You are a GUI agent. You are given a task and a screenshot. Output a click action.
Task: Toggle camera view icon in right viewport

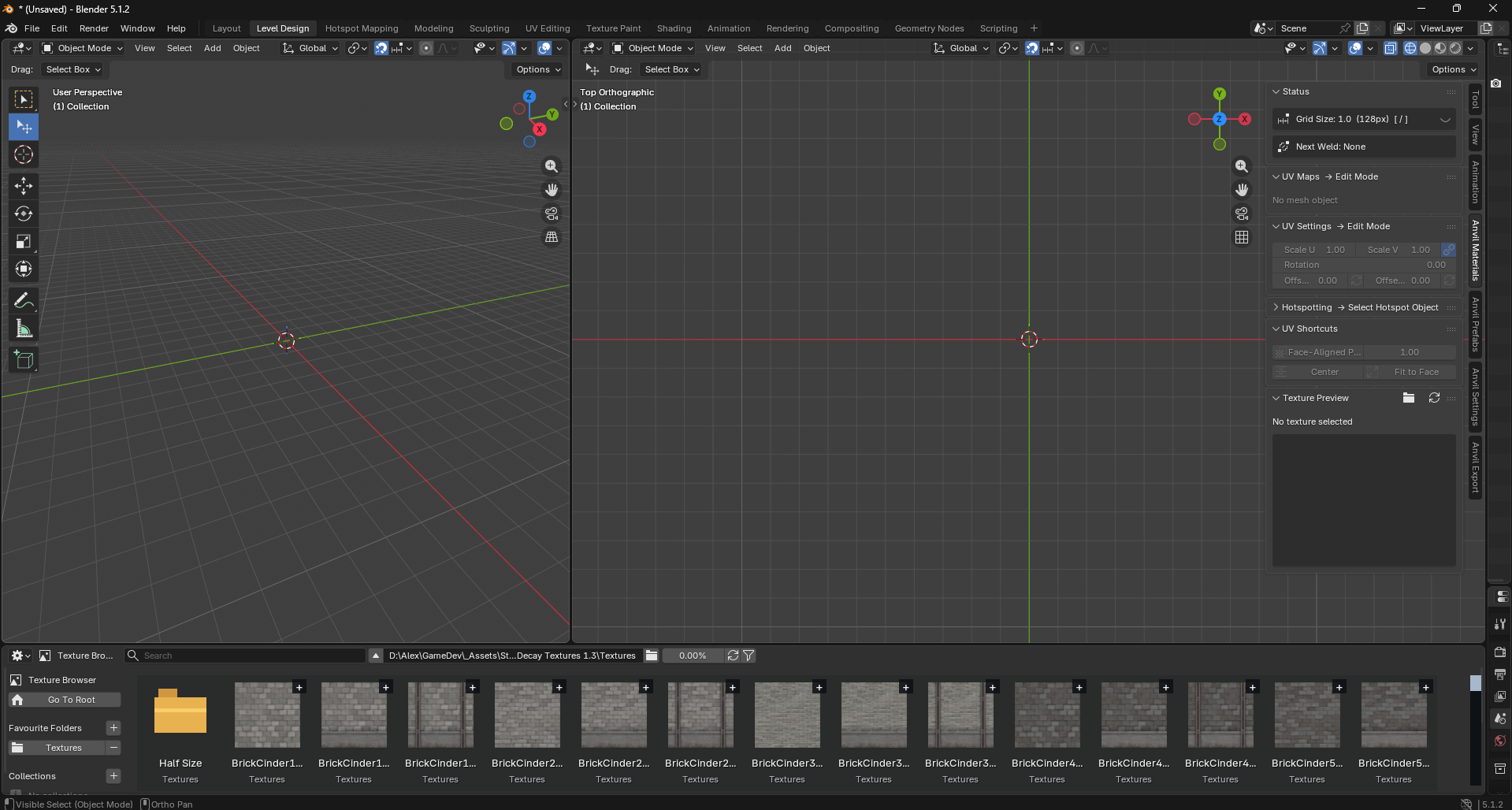coord(1242,214)
